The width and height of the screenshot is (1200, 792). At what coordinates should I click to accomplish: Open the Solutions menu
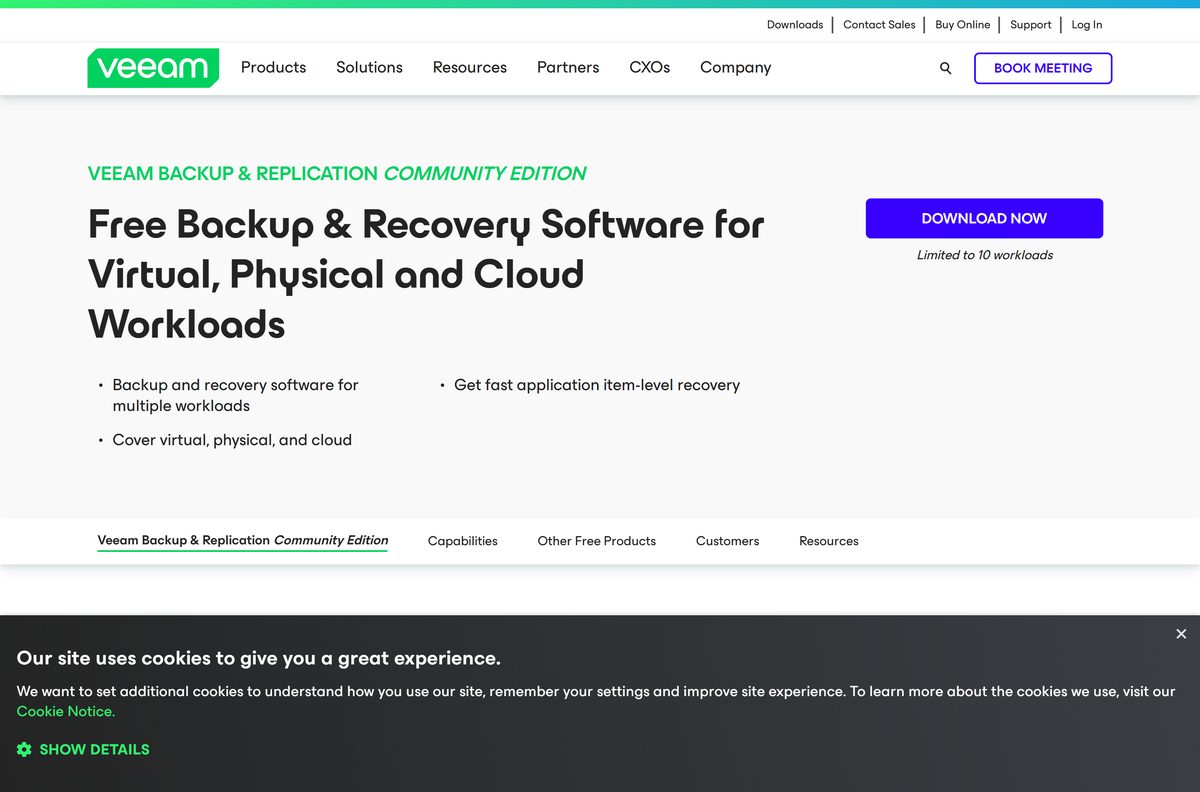(x=369, y=67)
